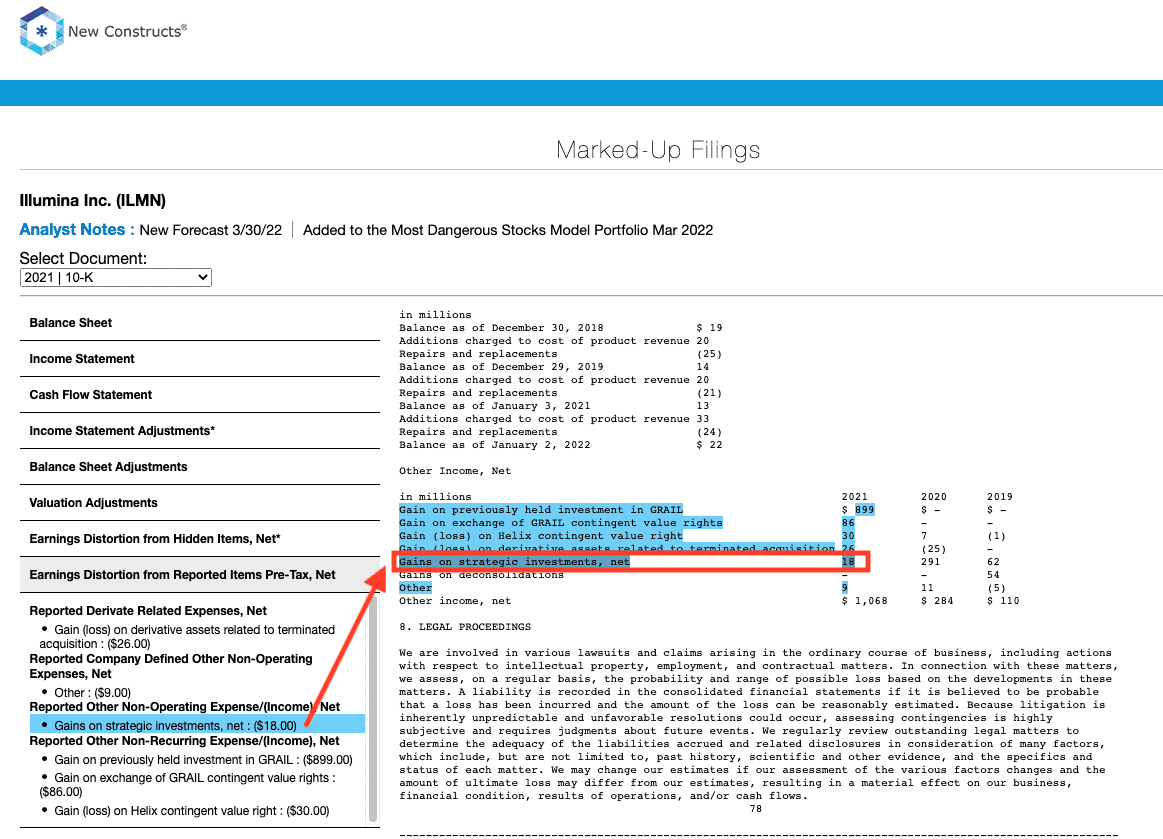Click page number 78 in filing
Screen dimensions: 1163x839
click(756, 809)
